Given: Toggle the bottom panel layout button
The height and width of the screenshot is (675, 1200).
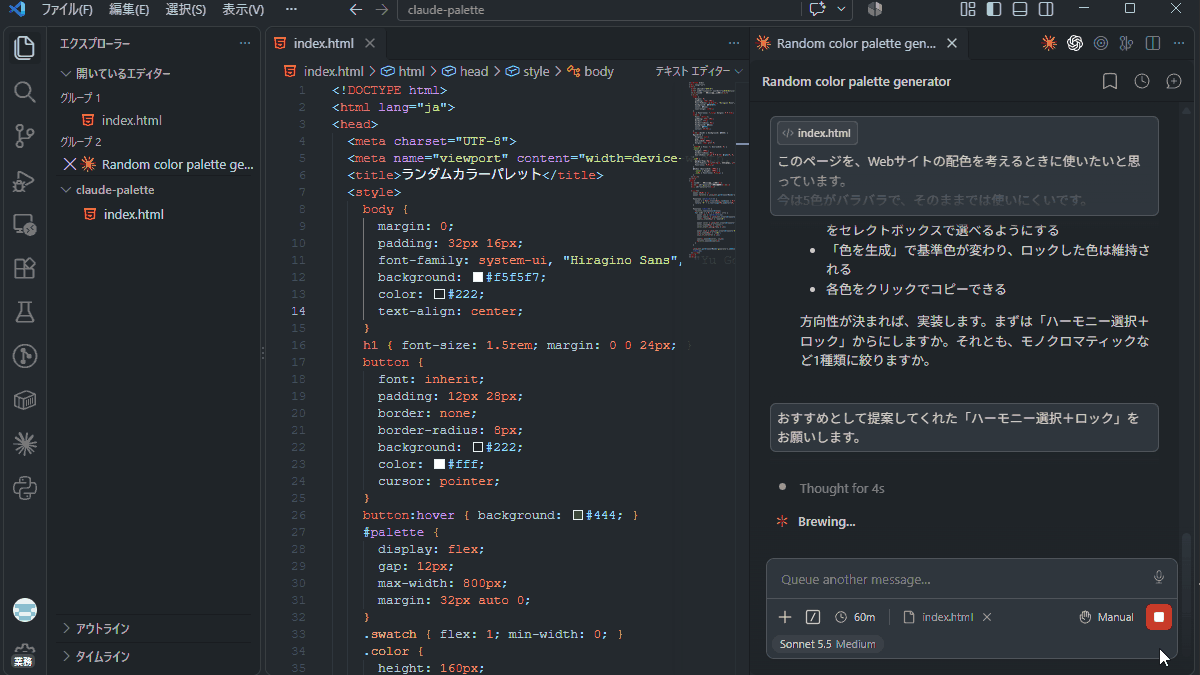Looking at the screenshot, I should 1019,9.
